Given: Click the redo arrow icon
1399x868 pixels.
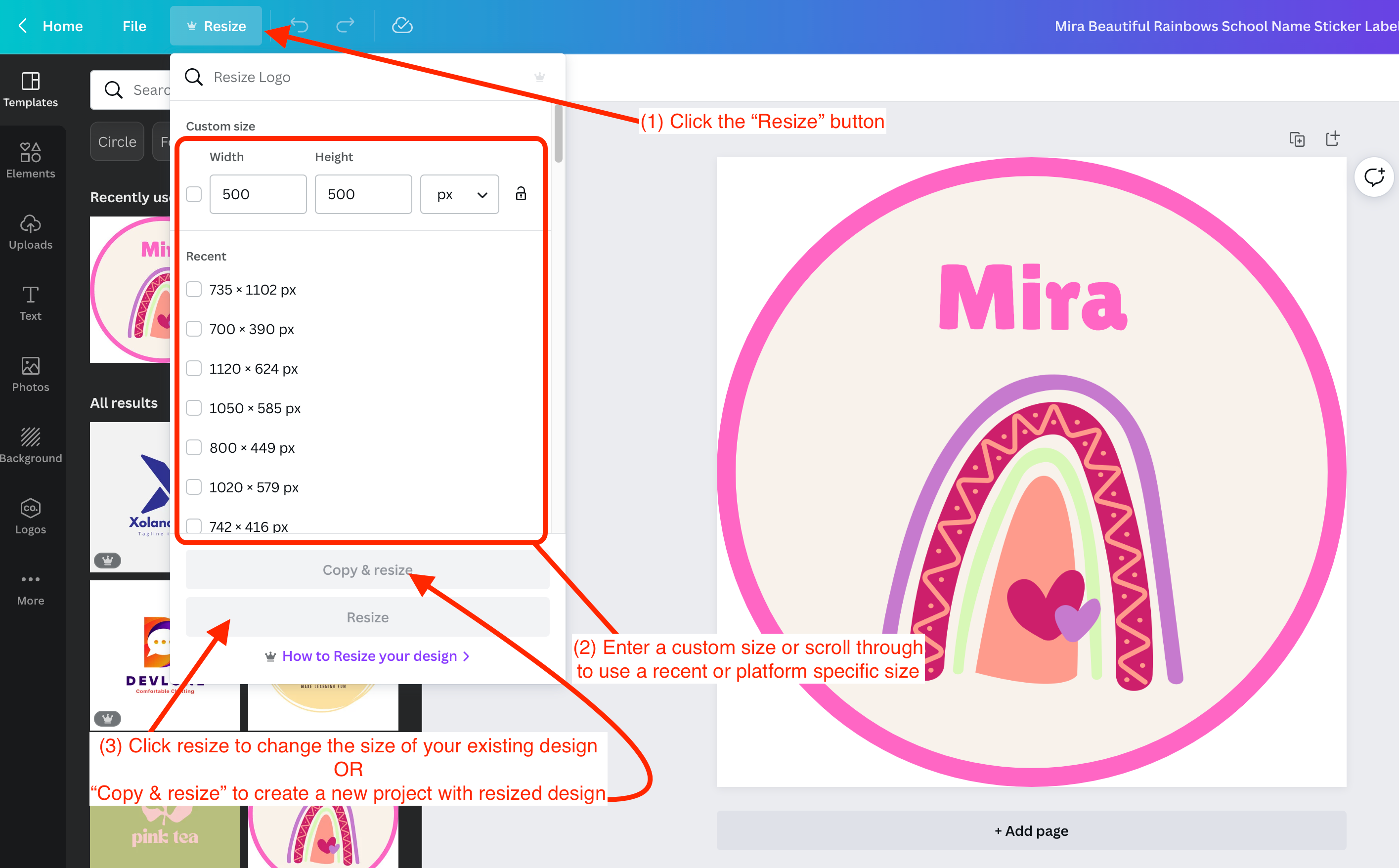Looking at the screenshot, I should coord(345,25).
